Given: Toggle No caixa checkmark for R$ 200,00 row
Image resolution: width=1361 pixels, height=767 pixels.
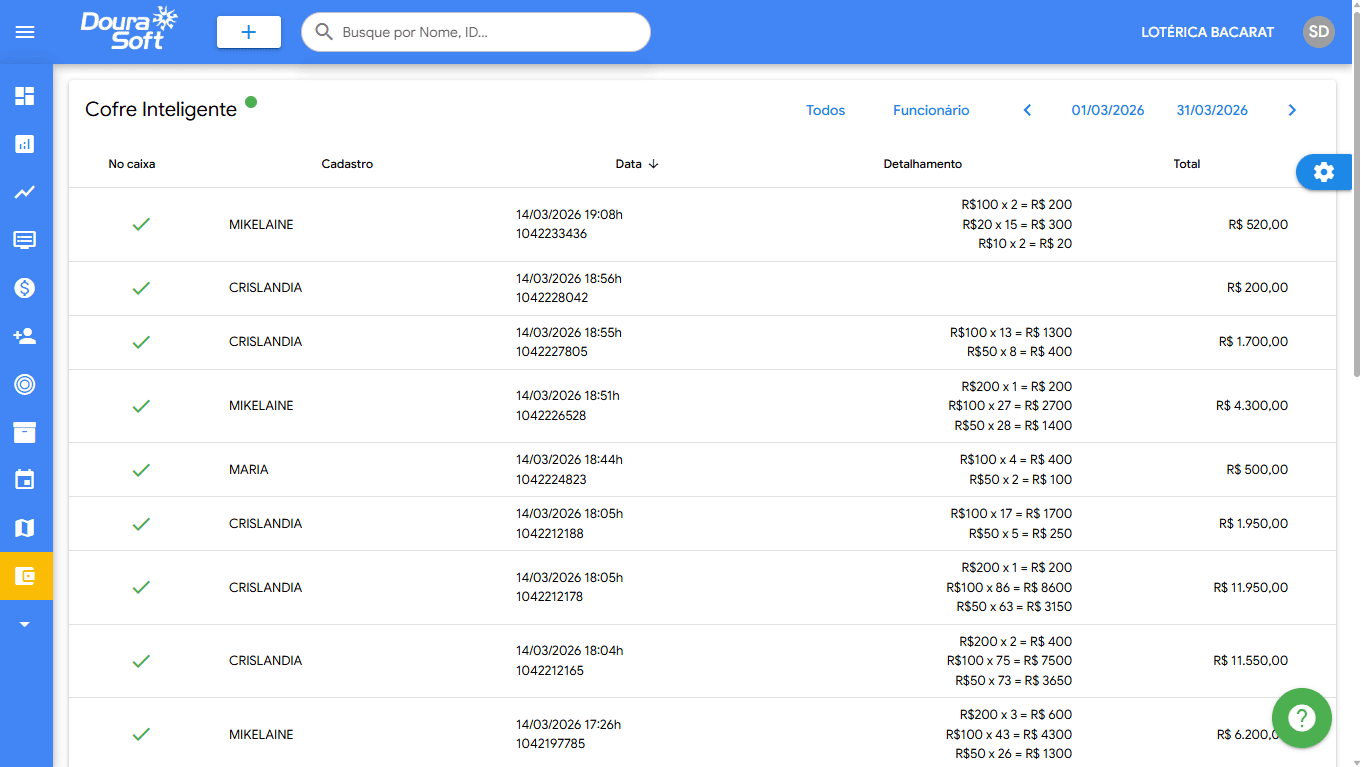Looking at the screenshot, I should coord(141,288).
